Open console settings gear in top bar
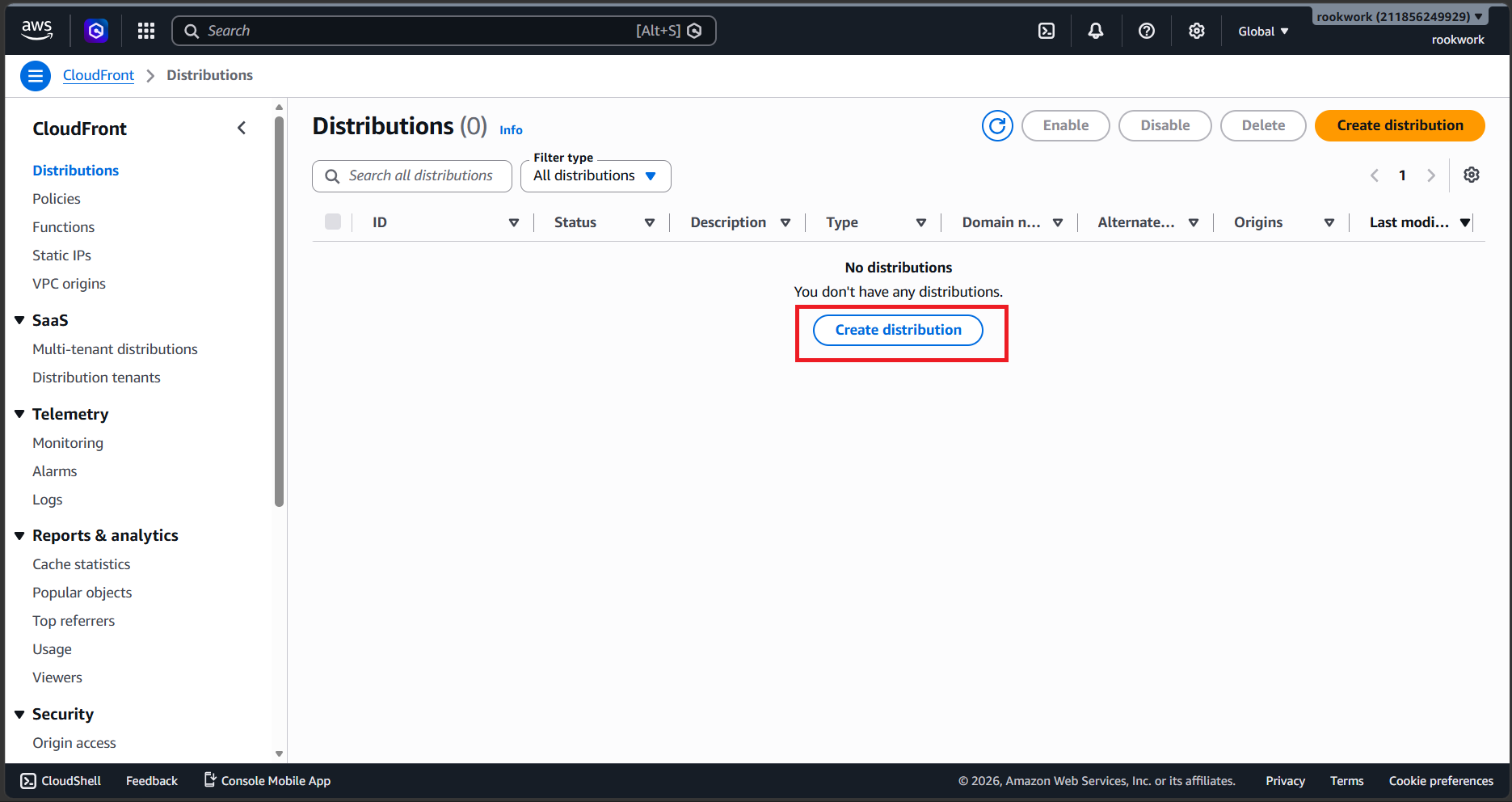The height and width of the screenshot is (802, 1512). [1197, 31]
